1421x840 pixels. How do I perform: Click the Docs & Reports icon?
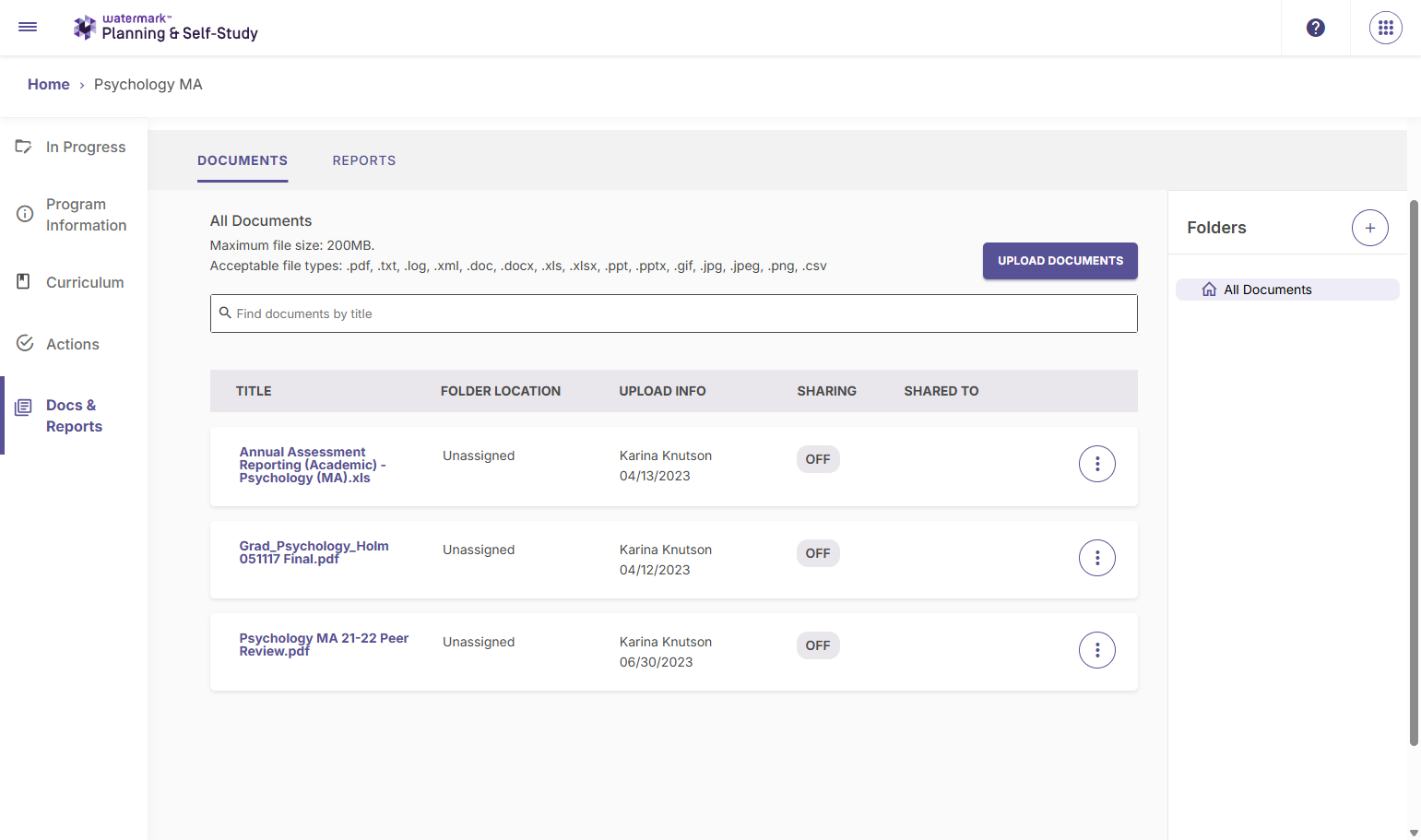[x=24, y=407]
